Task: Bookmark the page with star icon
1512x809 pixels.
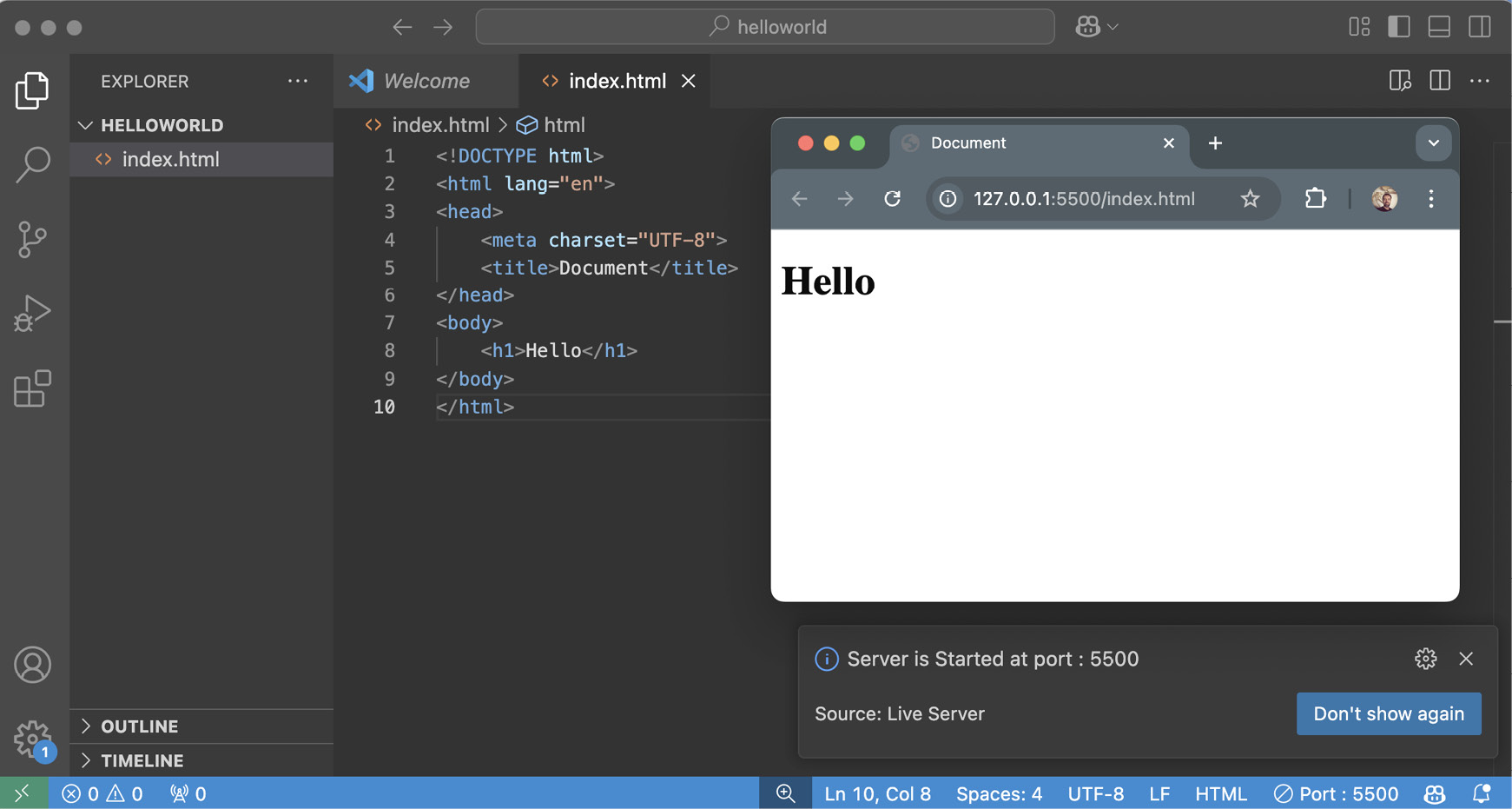Action: pos(1250,199)
